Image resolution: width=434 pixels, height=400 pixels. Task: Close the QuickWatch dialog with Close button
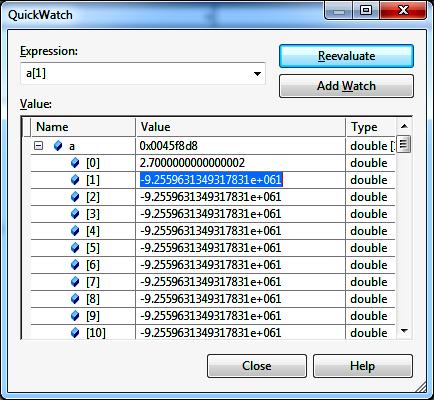pyautogui.click(x=257, y=366)
